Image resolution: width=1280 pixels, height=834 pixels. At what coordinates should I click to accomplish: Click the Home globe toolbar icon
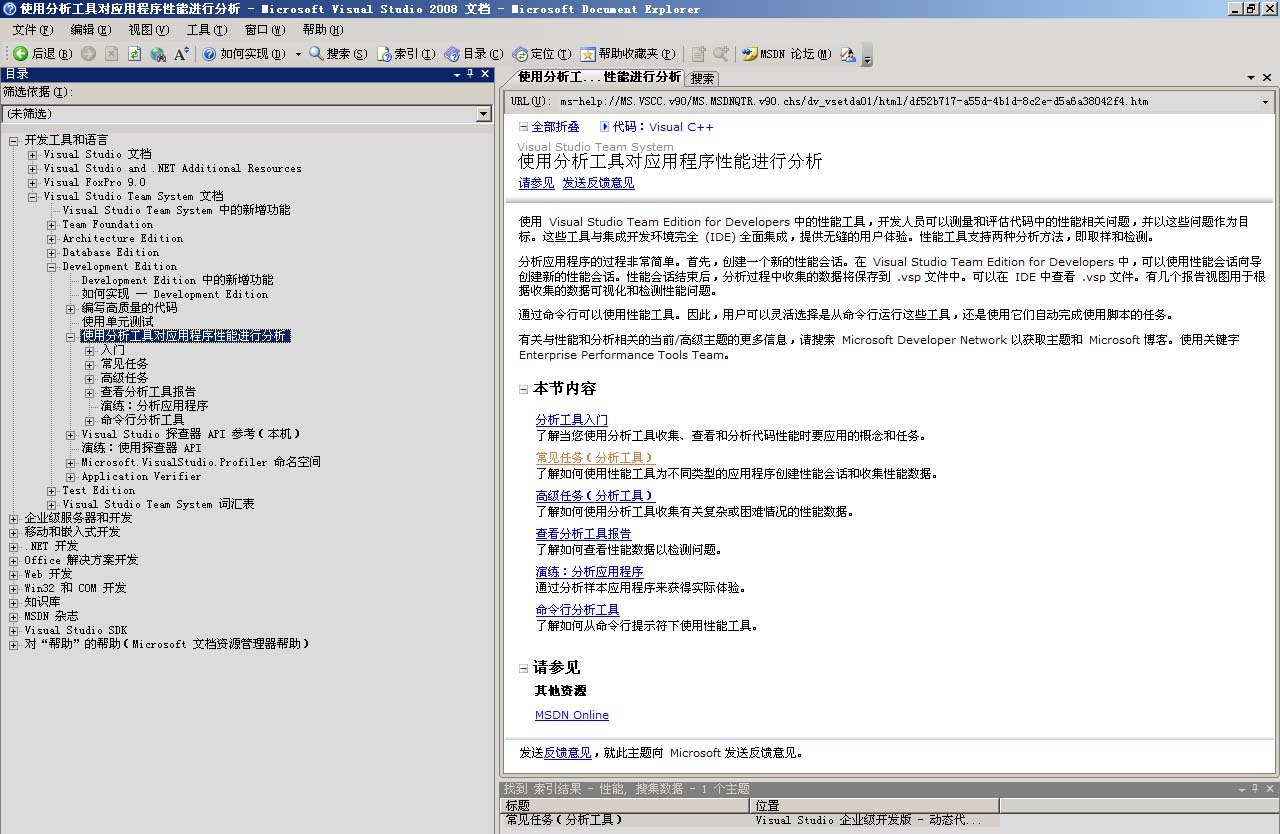[x=158, y=54]
